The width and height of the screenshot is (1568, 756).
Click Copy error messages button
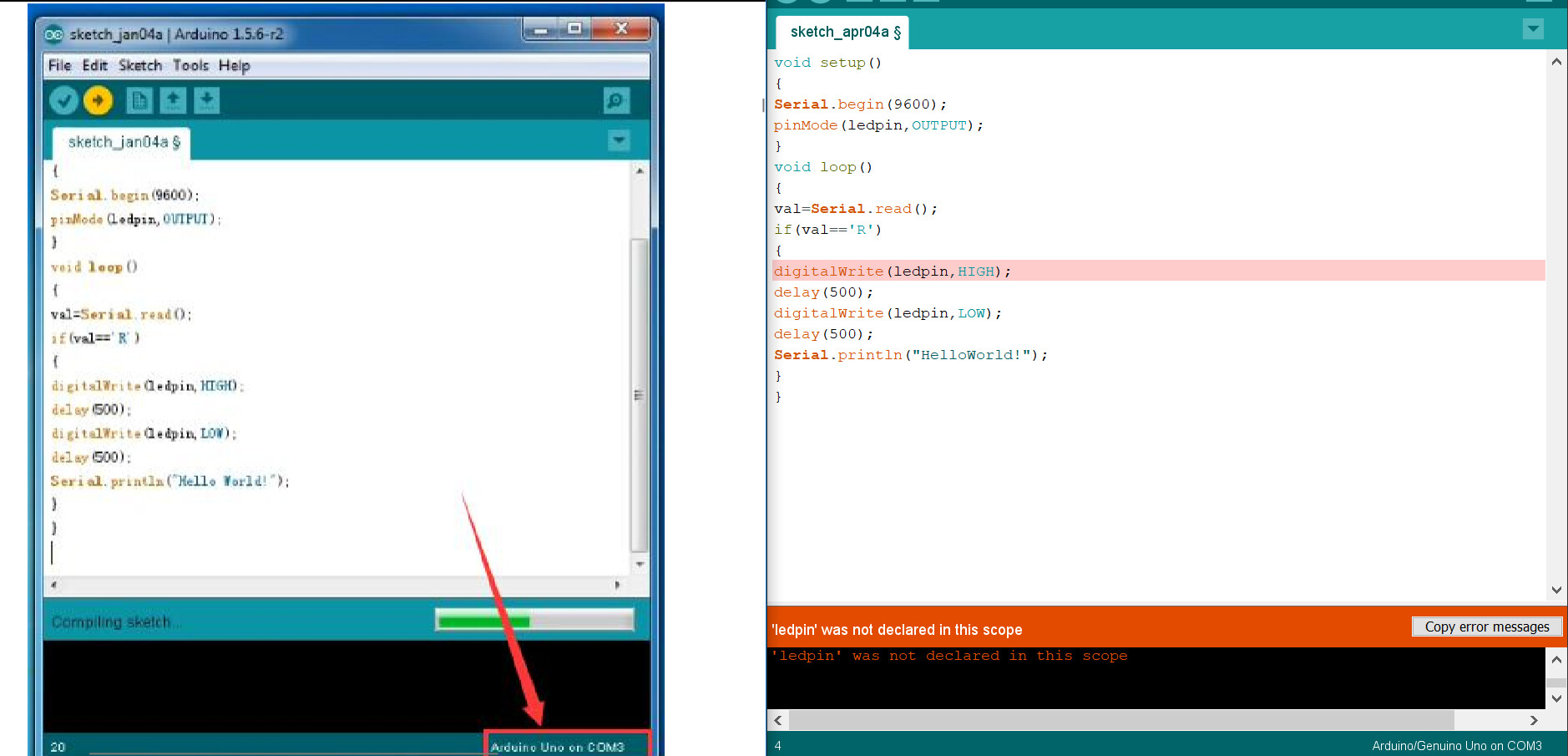click(x=1487, y=627)
